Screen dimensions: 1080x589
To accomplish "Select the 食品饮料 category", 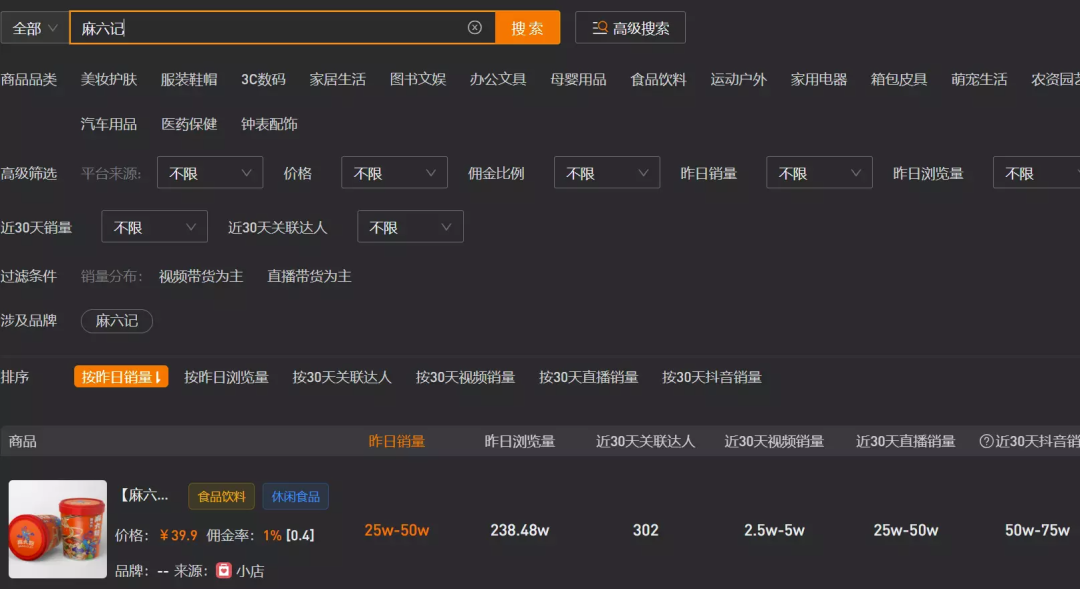I will coord(658,79).
